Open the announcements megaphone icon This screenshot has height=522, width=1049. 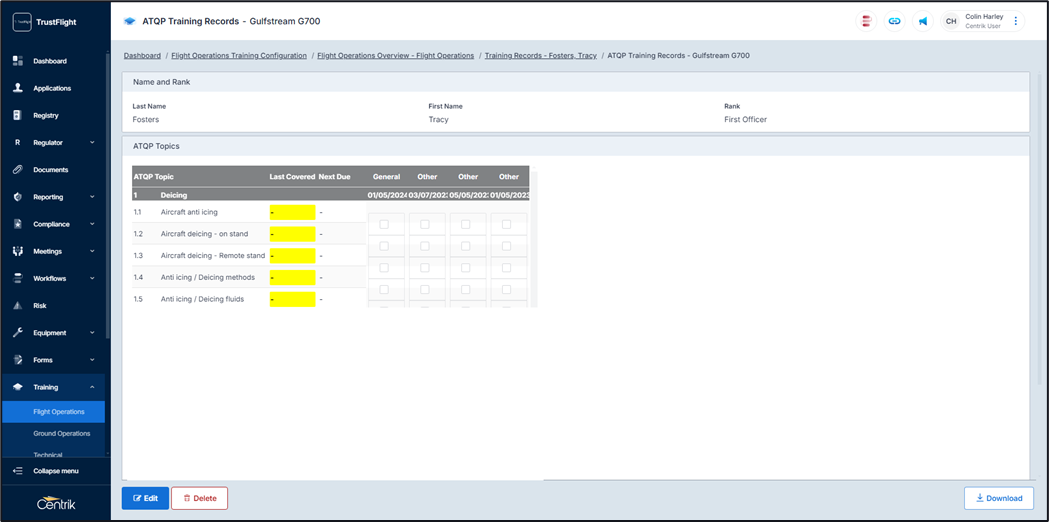pyautogui.click(x=923, y=21)
